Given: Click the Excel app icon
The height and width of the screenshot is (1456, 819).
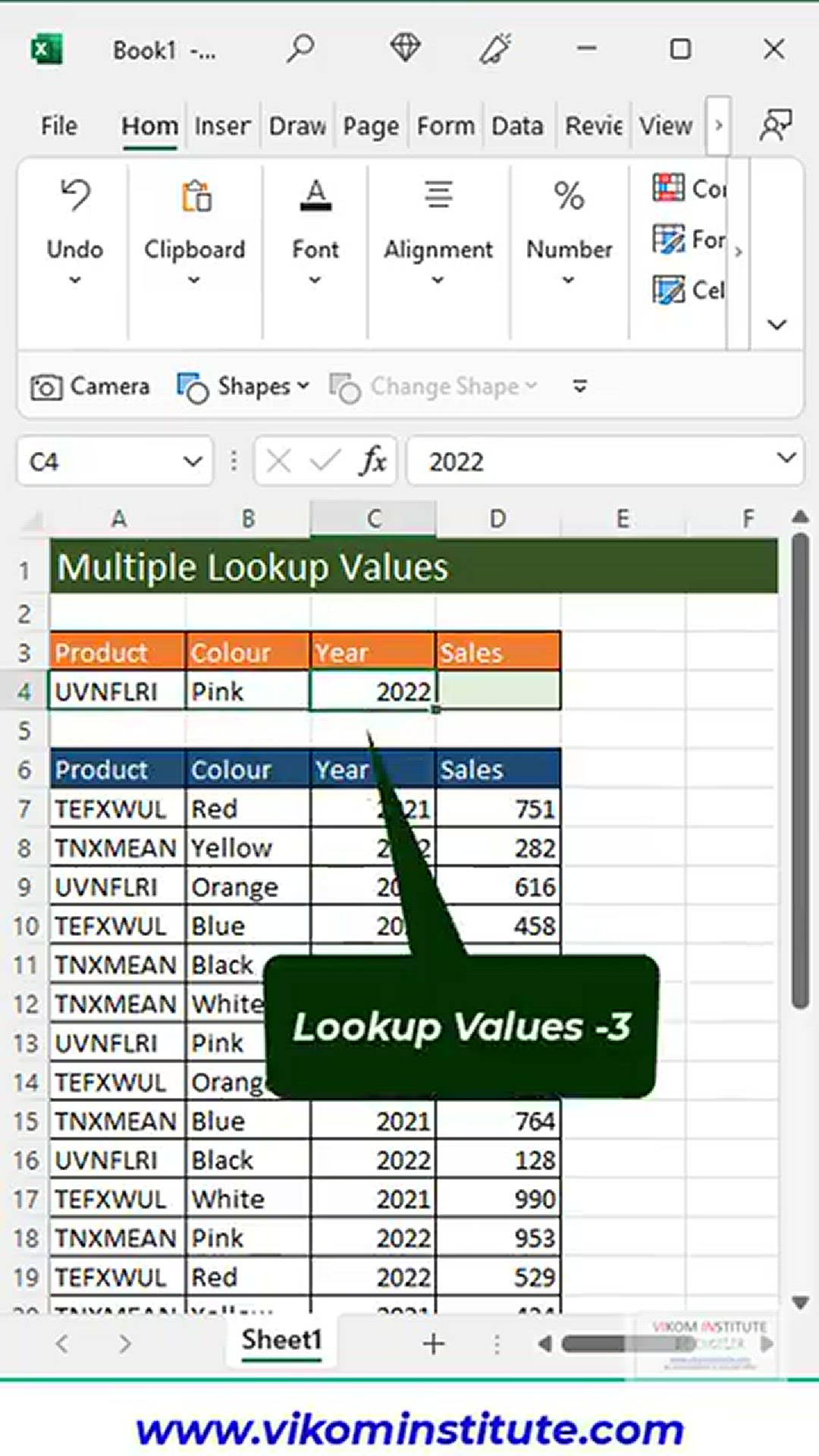Looking at the screenshot, I should [x=47, y=50].
